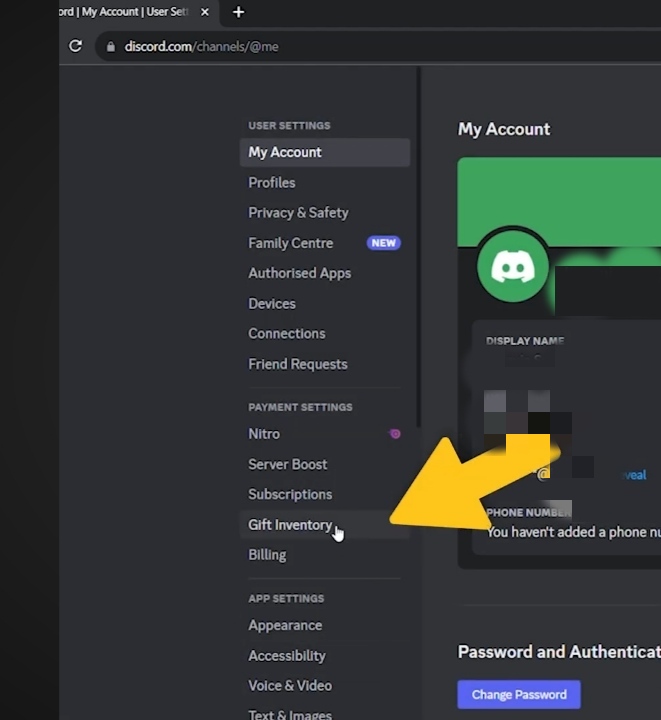Click the Password and Authentication heading

tap(559, 652)
